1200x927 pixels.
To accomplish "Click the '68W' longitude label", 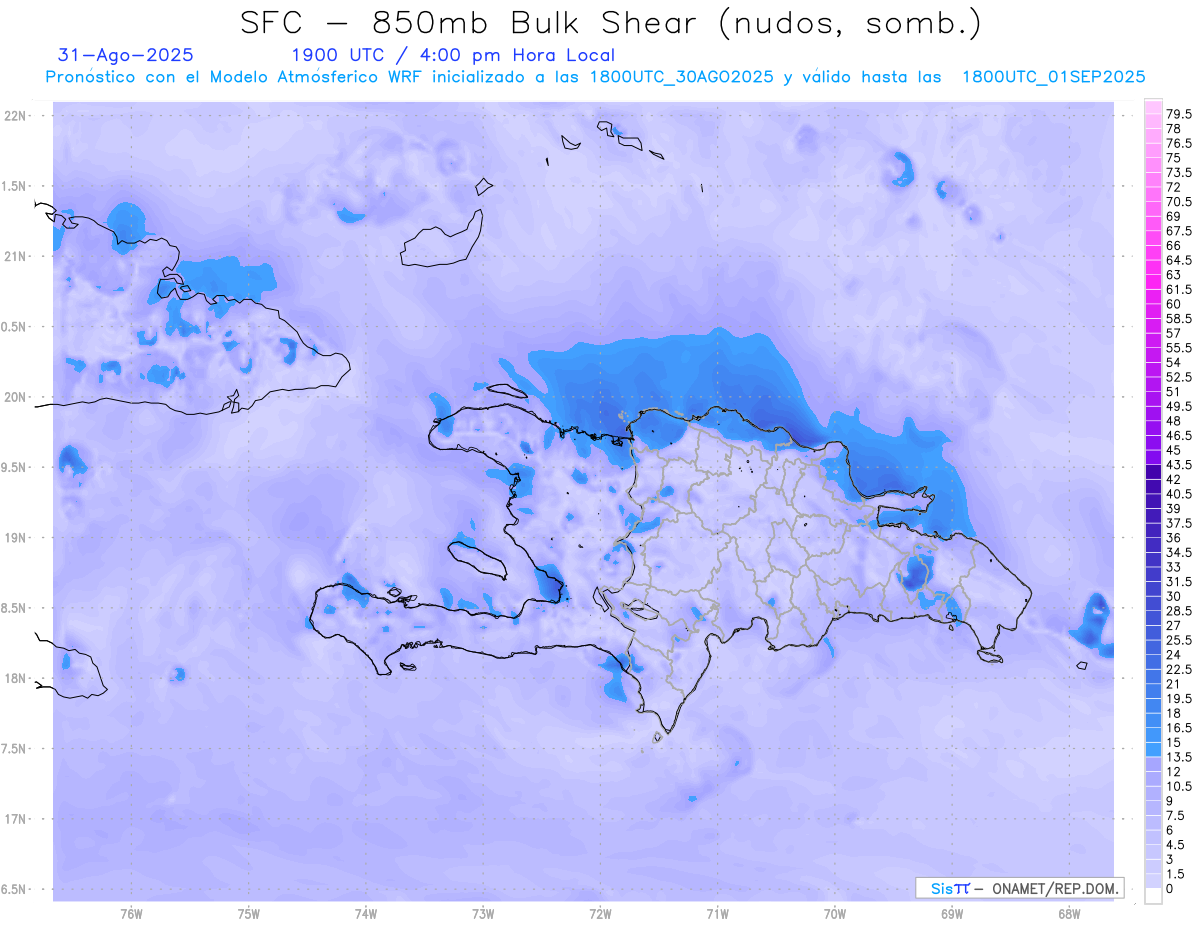I will point(1069,914).
